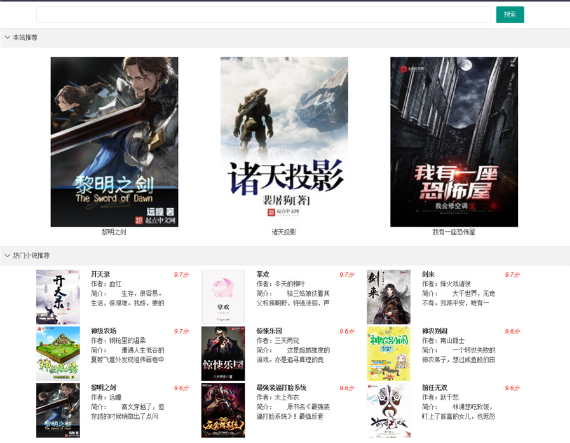The width and height of the screenshot is (570, 443).
Task: Click author line 作者:钢枪里的温柔
Action: pos(118,341)
